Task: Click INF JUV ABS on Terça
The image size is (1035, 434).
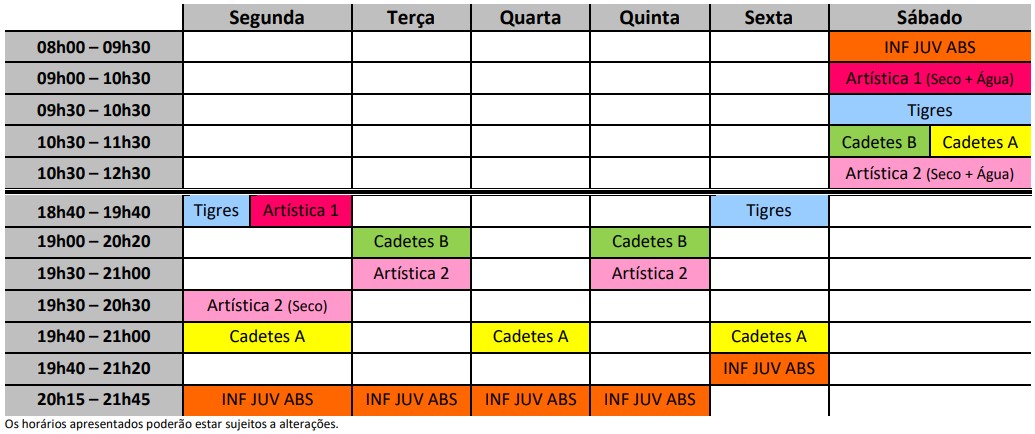Action: coord(411,400)
